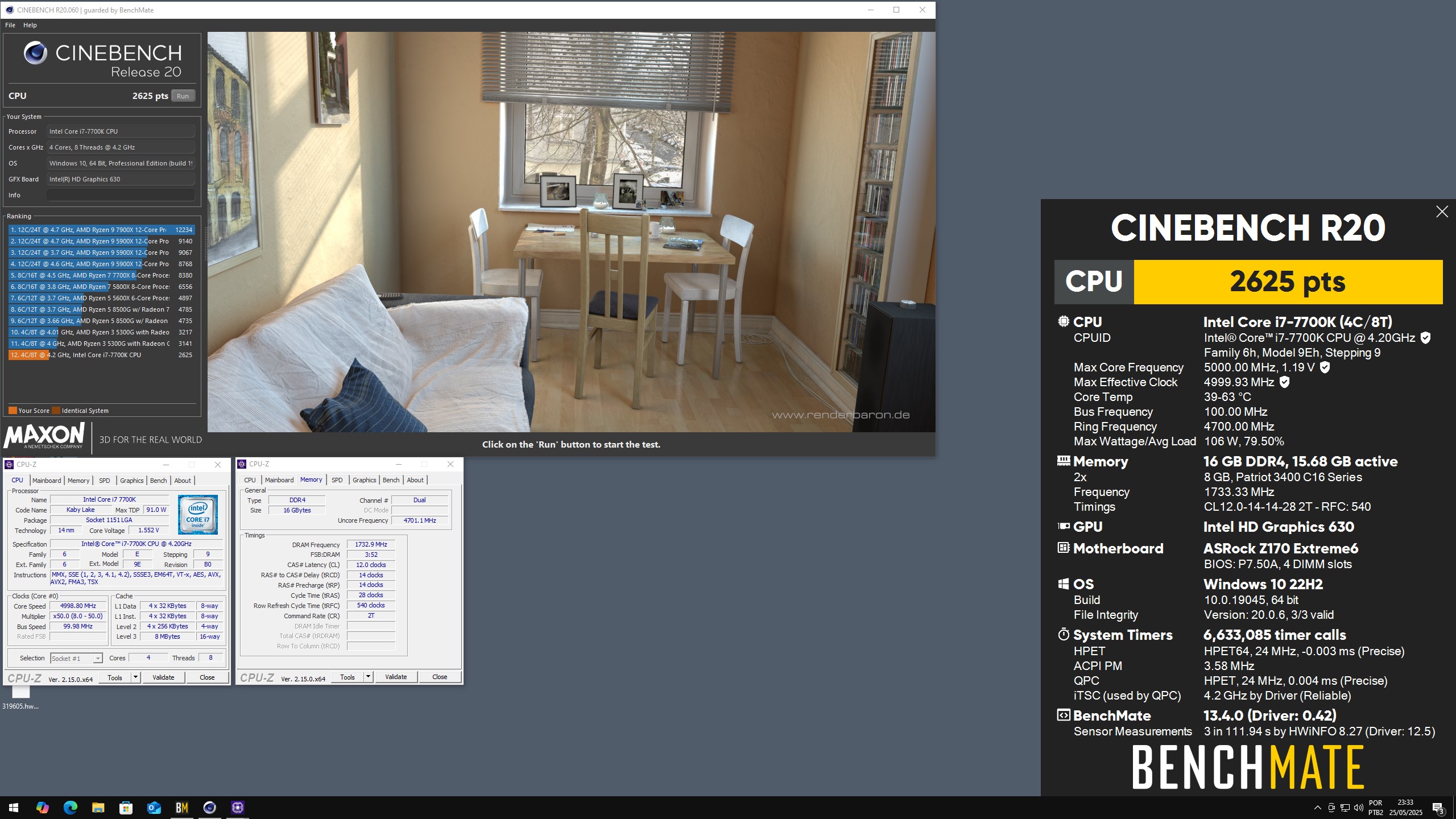This screenshot has height=819, width=1456.
Task: Open the Windows Start menu
Action: tap(14, 807)
